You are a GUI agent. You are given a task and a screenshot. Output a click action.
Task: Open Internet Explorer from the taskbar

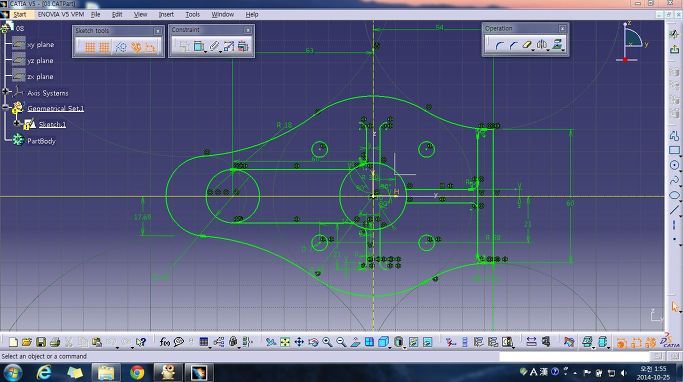44,372
